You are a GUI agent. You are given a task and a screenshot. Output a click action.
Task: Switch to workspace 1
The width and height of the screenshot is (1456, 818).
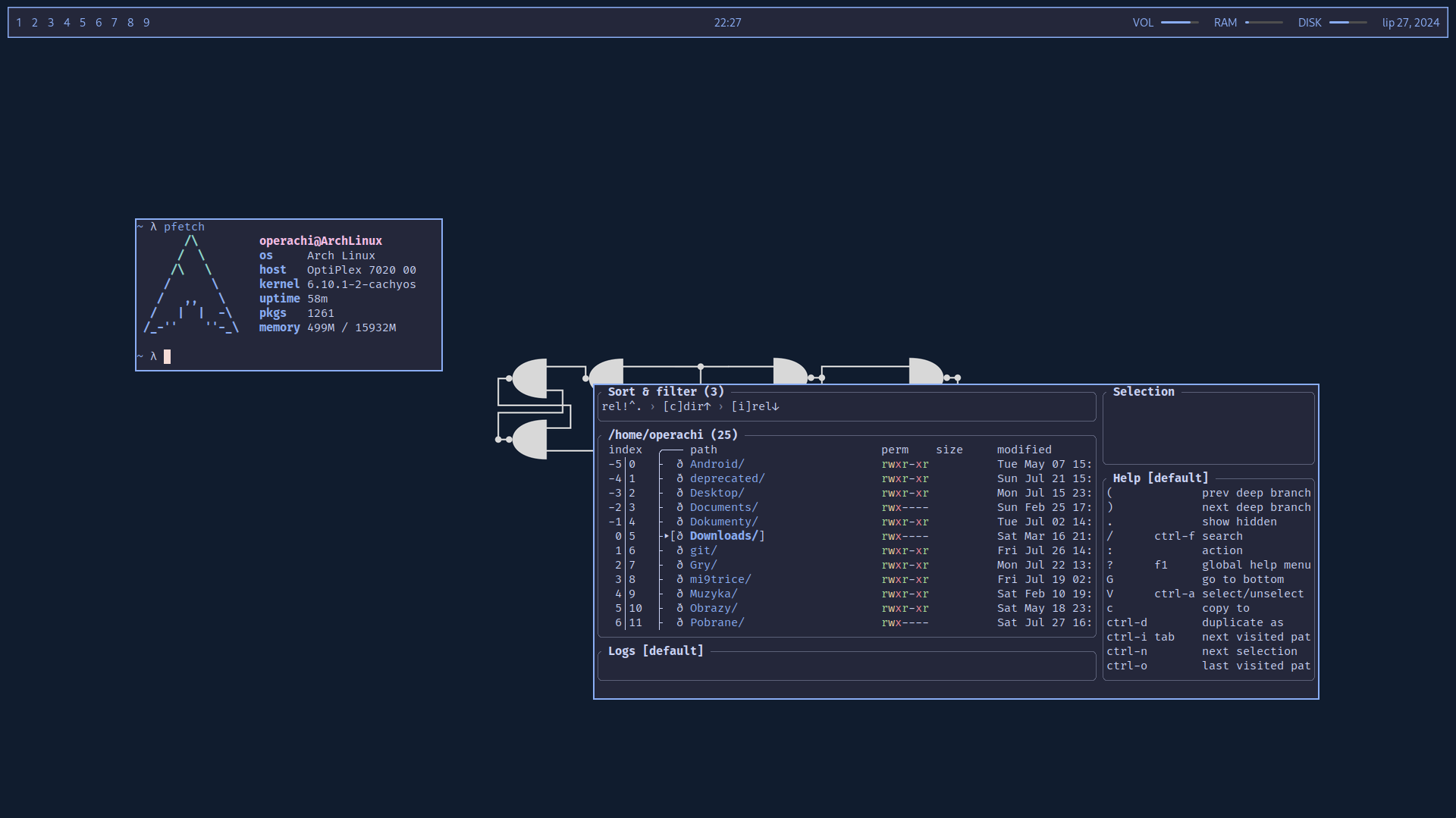pos(19,23)
